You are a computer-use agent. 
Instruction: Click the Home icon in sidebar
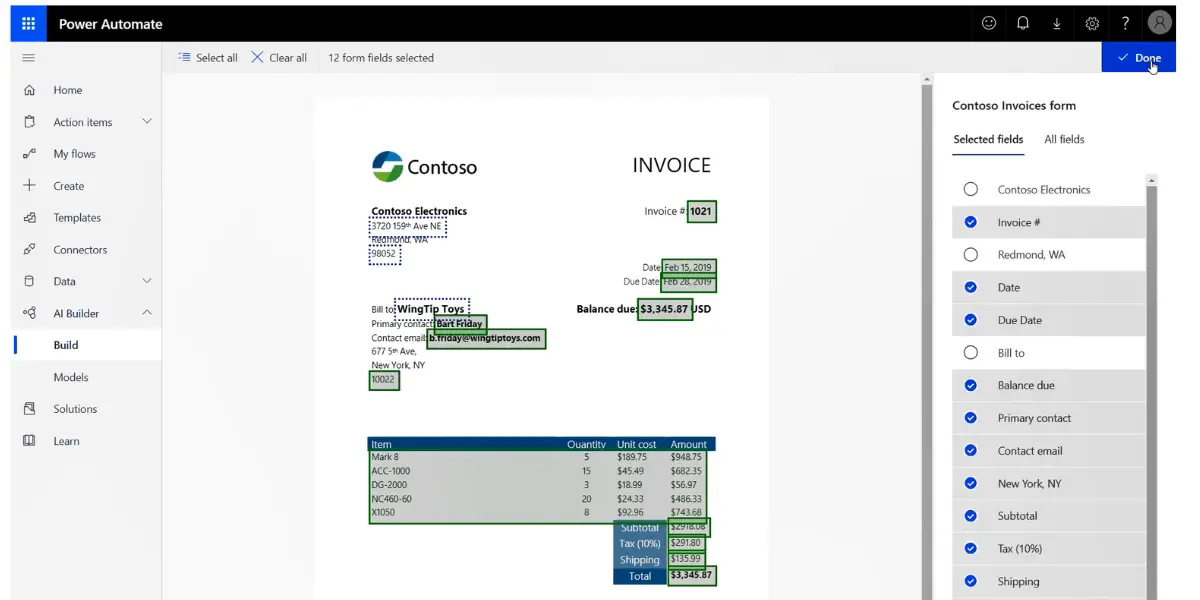29,90
